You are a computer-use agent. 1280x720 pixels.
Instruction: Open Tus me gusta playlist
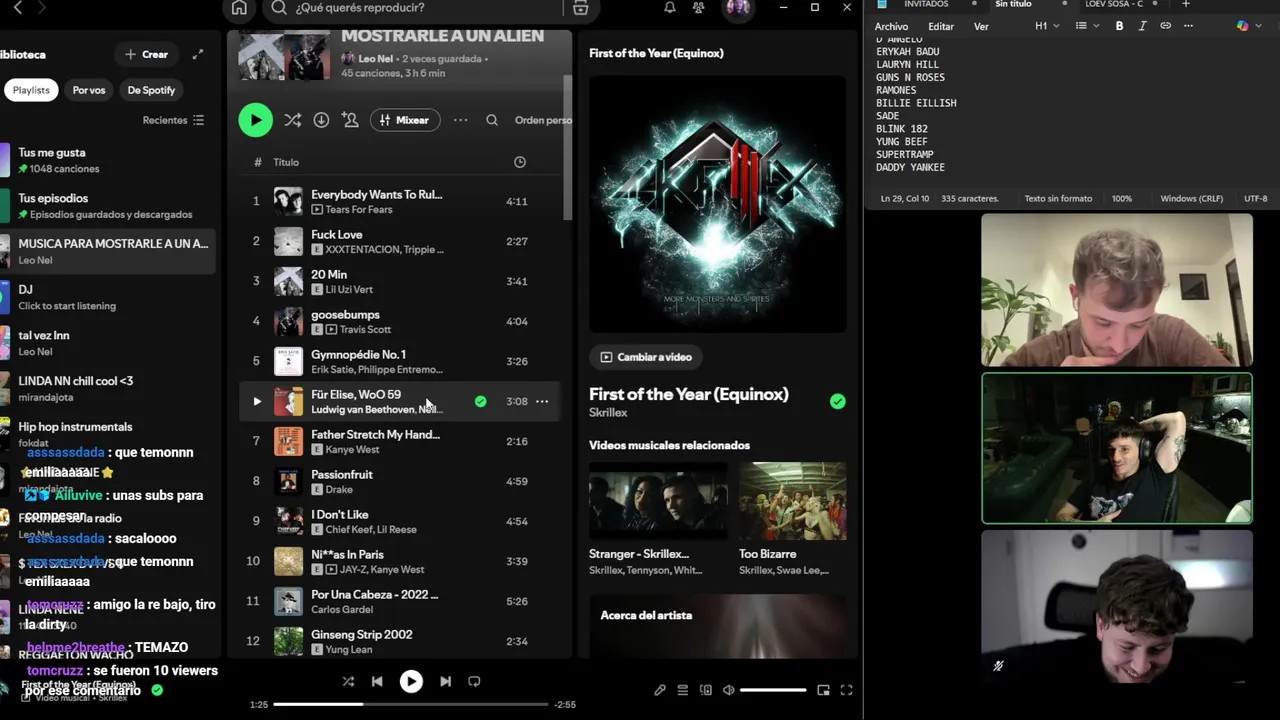tap(107, 160)
